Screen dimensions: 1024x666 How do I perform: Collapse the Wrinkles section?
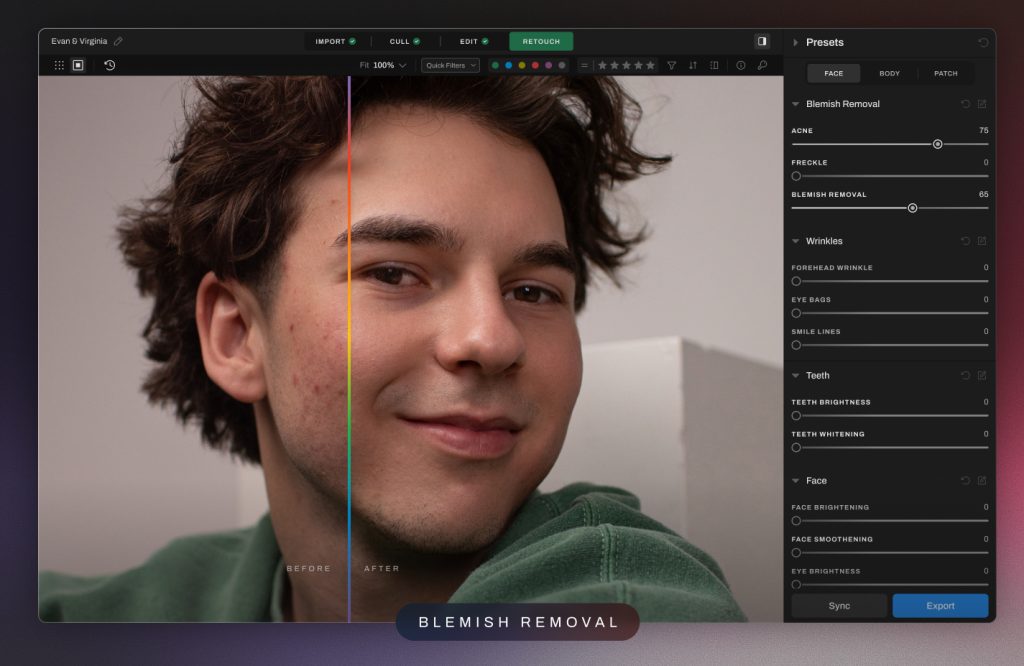click(795, 241)
